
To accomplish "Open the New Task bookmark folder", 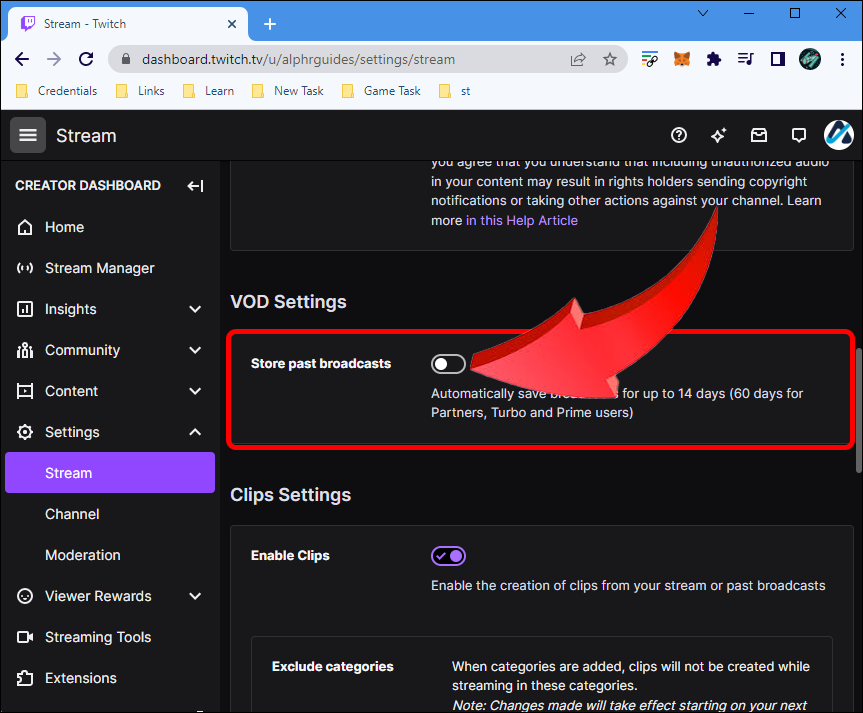I will coord(288,91).
